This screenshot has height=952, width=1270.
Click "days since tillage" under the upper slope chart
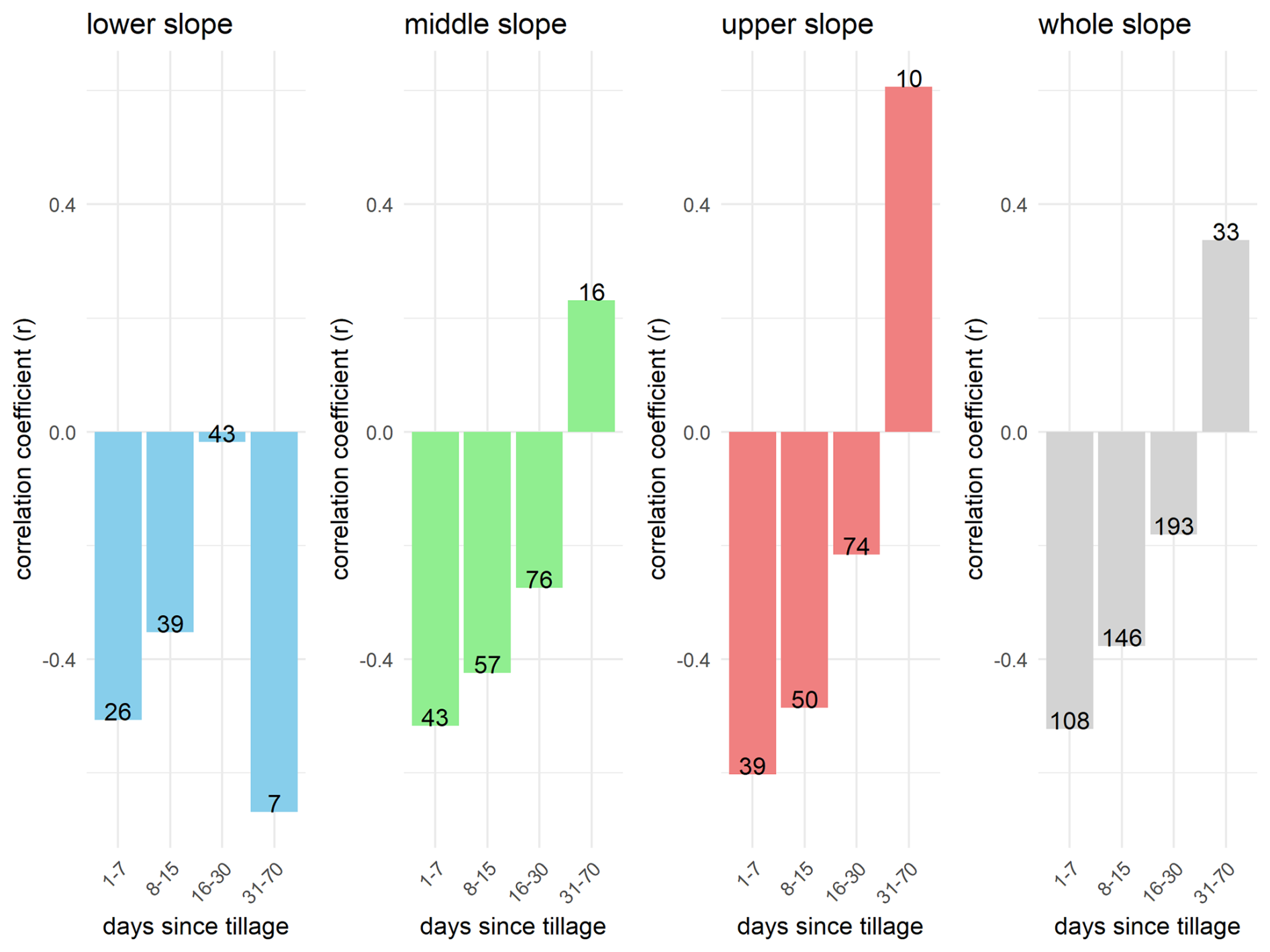point(830,926)
